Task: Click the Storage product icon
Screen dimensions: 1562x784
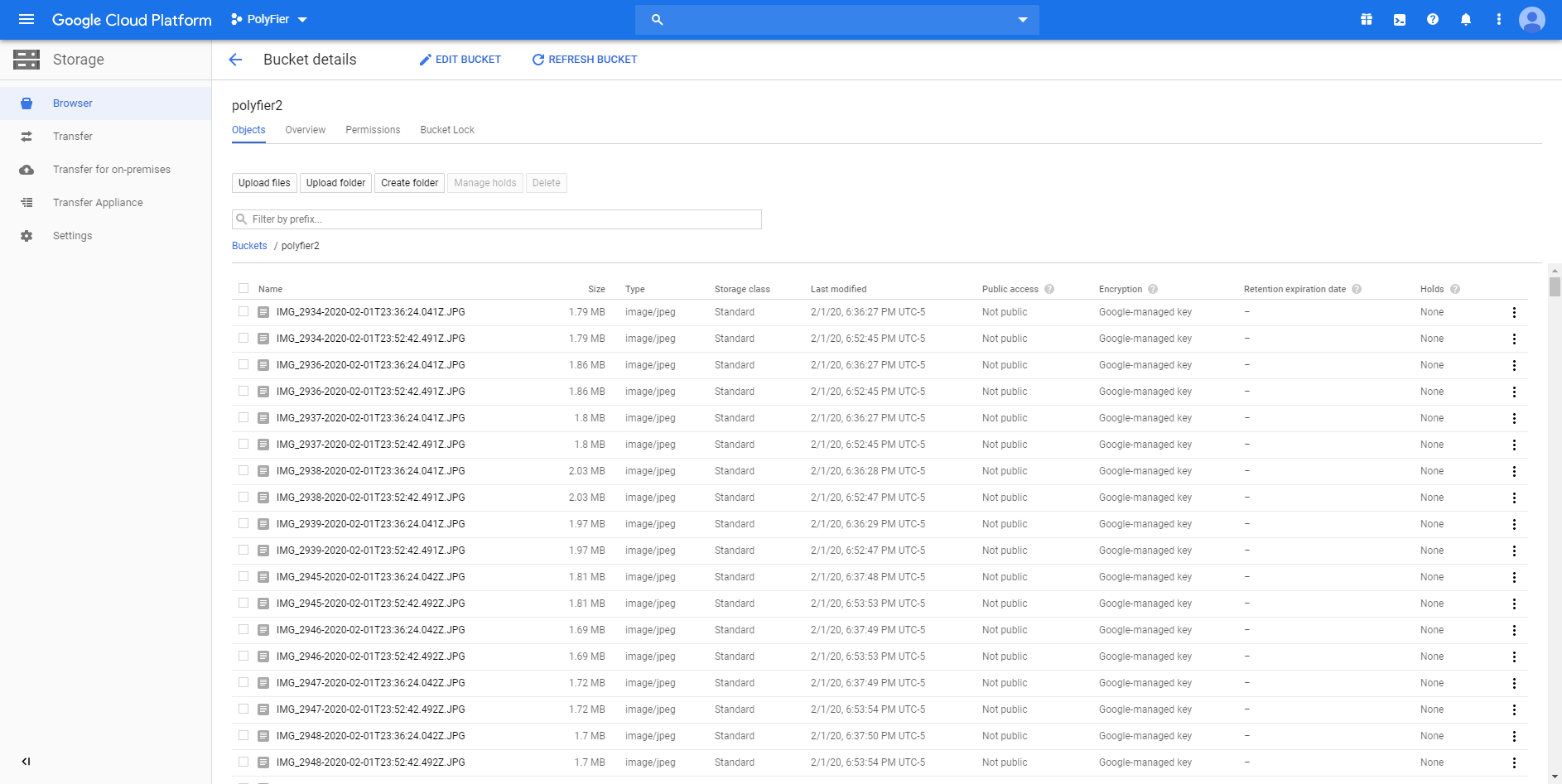Action: 27,60
